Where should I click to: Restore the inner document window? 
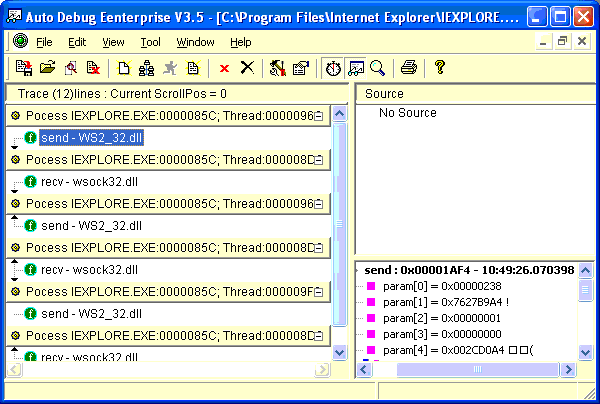(x=562, y=41)
